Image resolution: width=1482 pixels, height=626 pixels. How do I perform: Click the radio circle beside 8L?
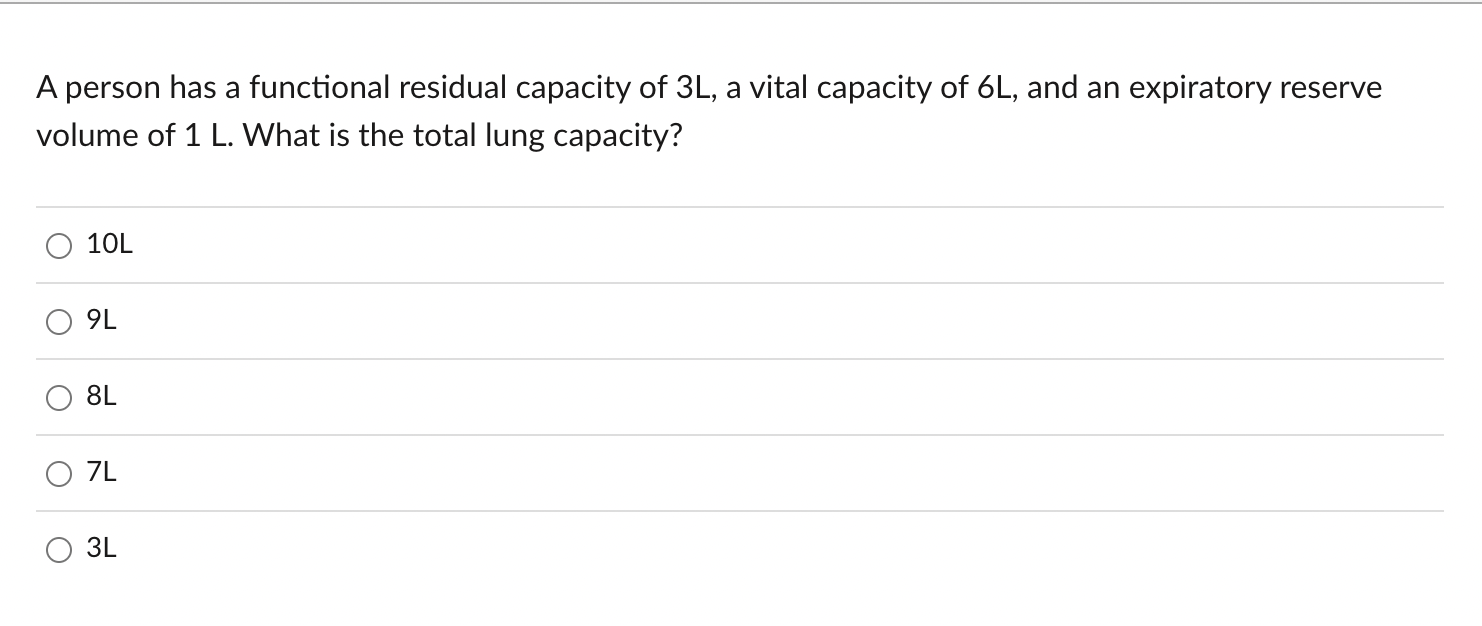coord(58,396)
